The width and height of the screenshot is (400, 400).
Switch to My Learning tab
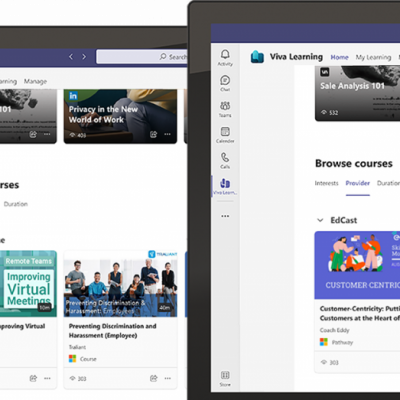pos(373,57)
